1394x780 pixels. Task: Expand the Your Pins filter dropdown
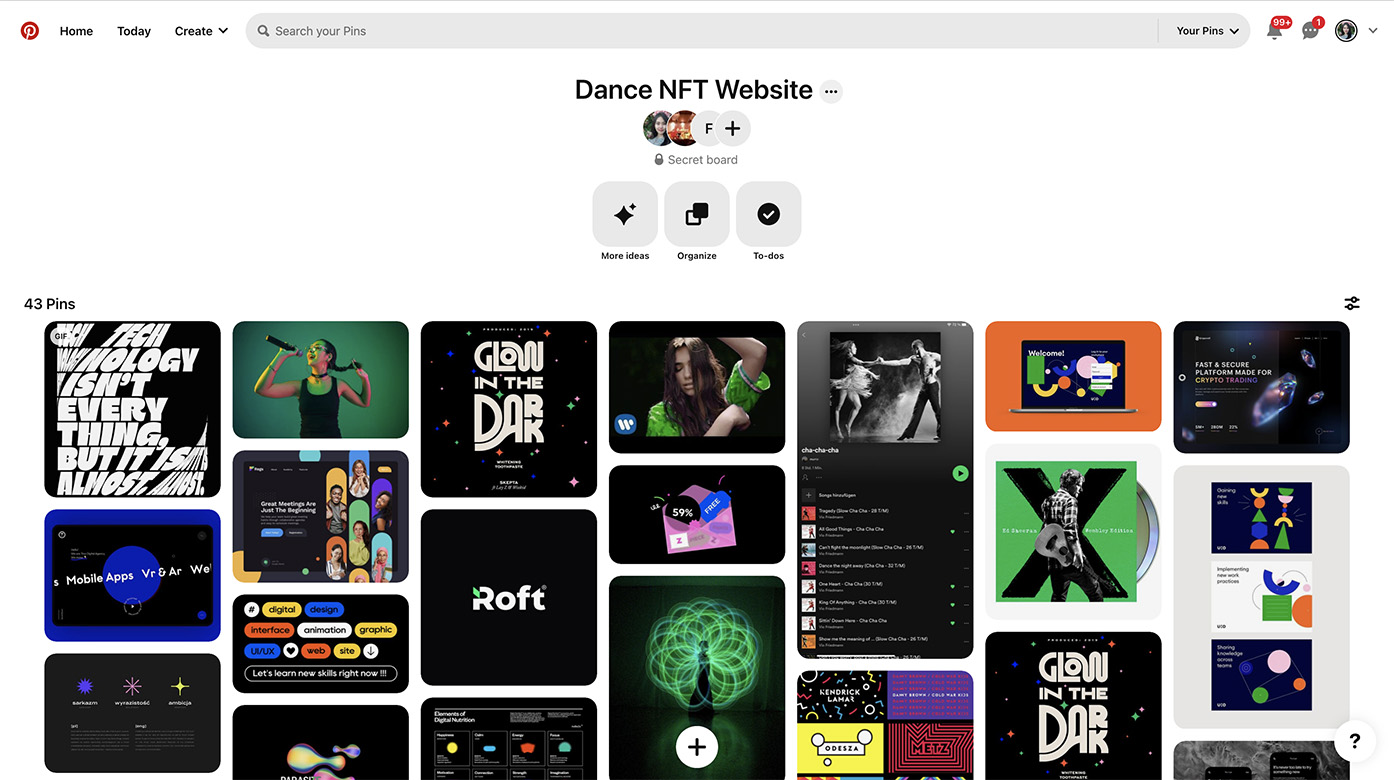1207,31
